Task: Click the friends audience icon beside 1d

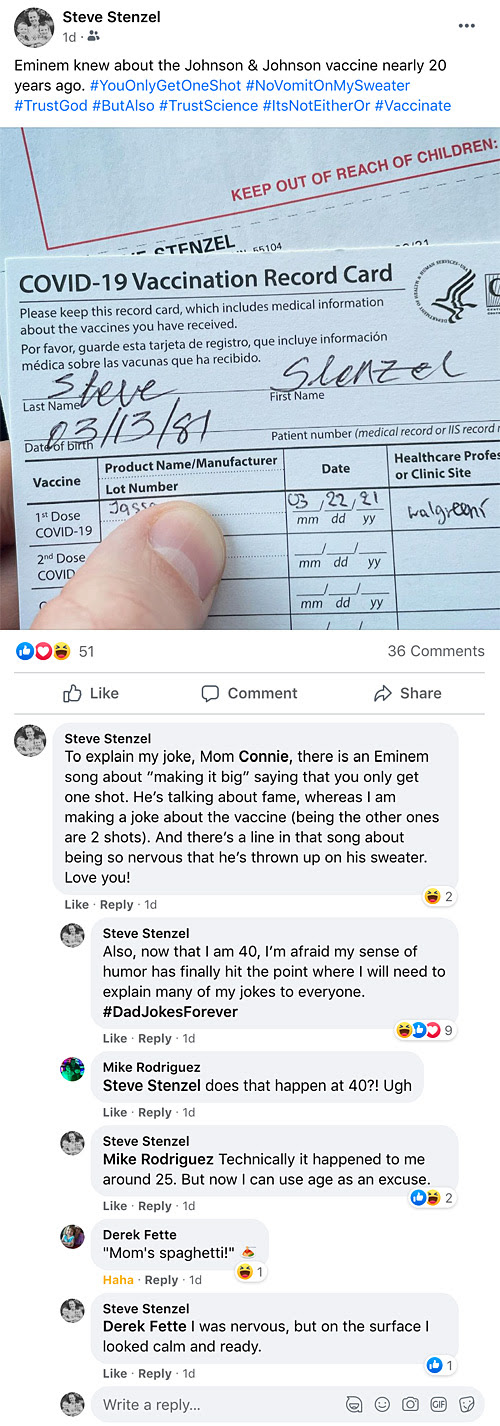Action: [94, 37]
